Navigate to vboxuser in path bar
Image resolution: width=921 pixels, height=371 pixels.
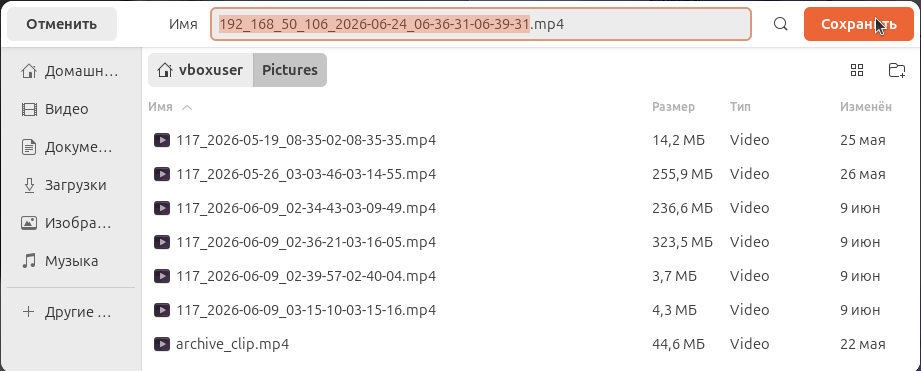click(x=201, y=70)
